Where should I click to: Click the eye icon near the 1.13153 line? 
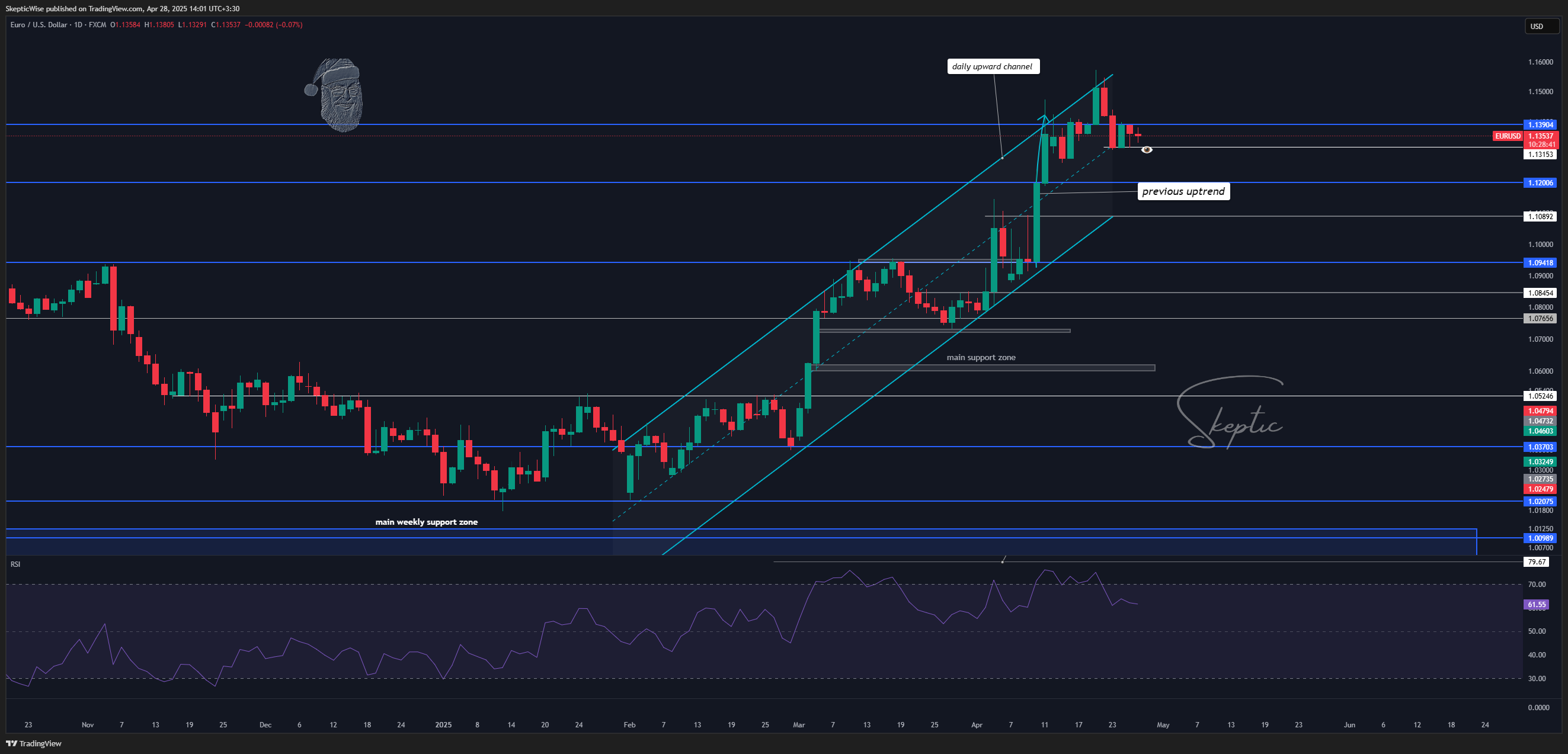coord(1147,150)
